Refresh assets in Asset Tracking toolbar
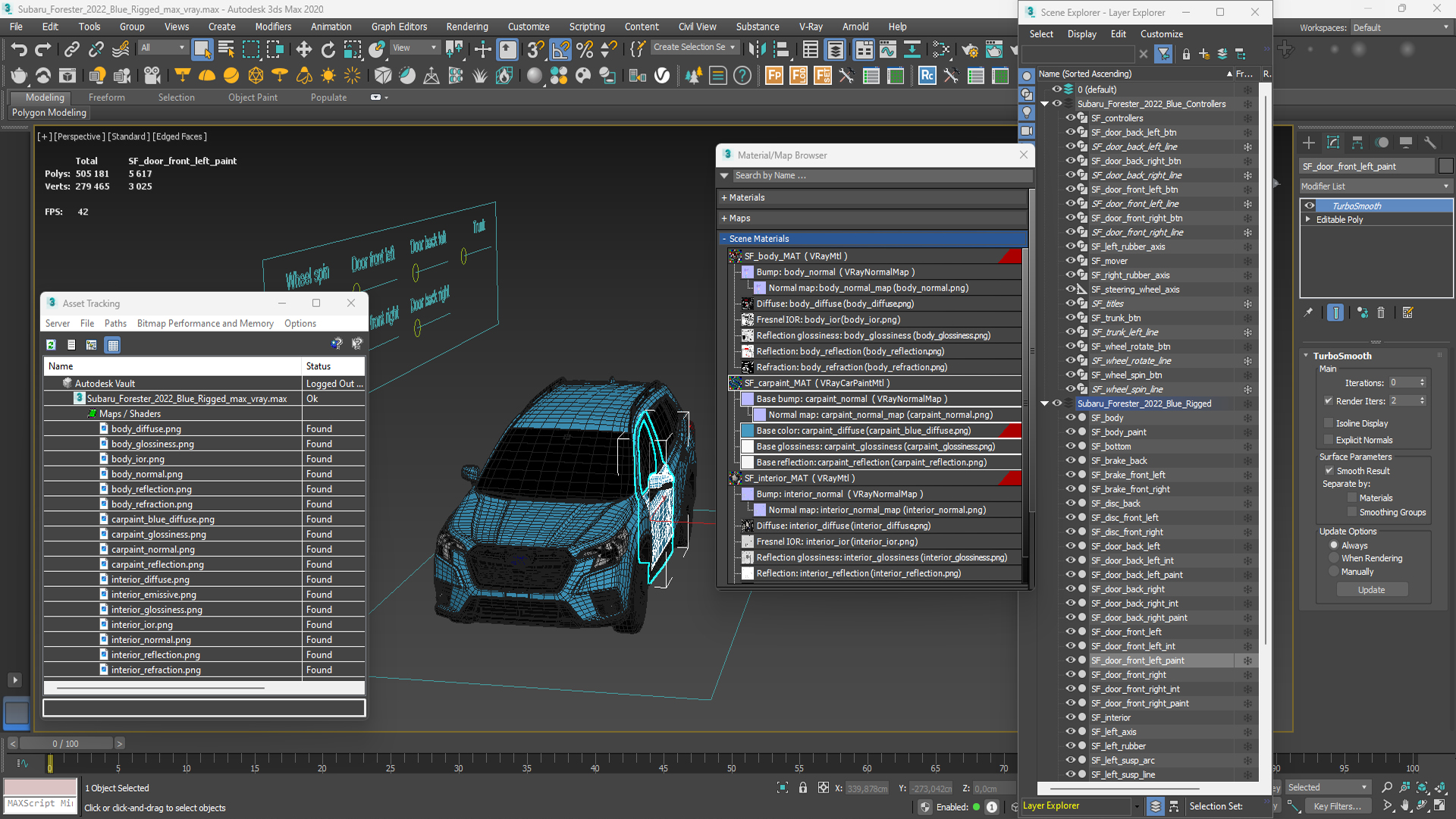Image resolution: width=1456 pixels, height=819 pixels. coord(51,345)
